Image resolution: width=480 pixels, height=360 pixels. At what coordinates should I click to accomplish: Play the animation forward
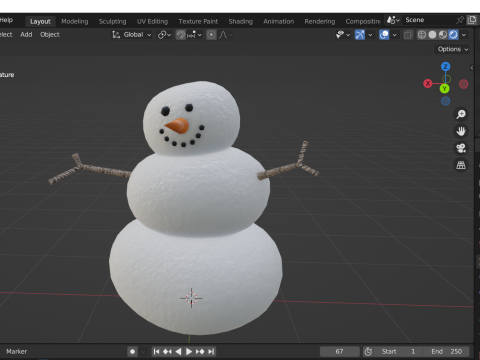pyautogui.click(x=189, y=351)
